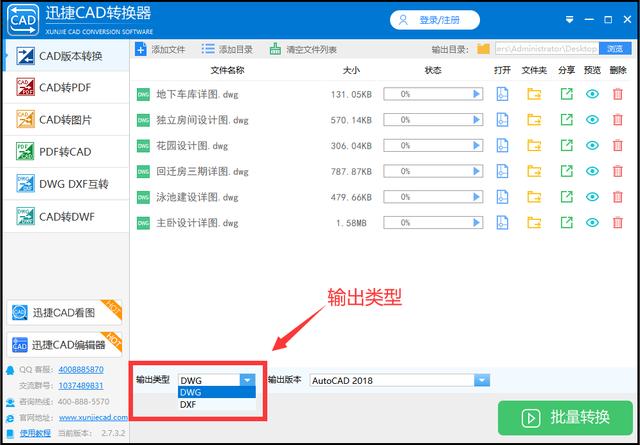Open folder for 花园设计图.dwg
The height and width of the screenshot is (445, 640).
point(534,146)
